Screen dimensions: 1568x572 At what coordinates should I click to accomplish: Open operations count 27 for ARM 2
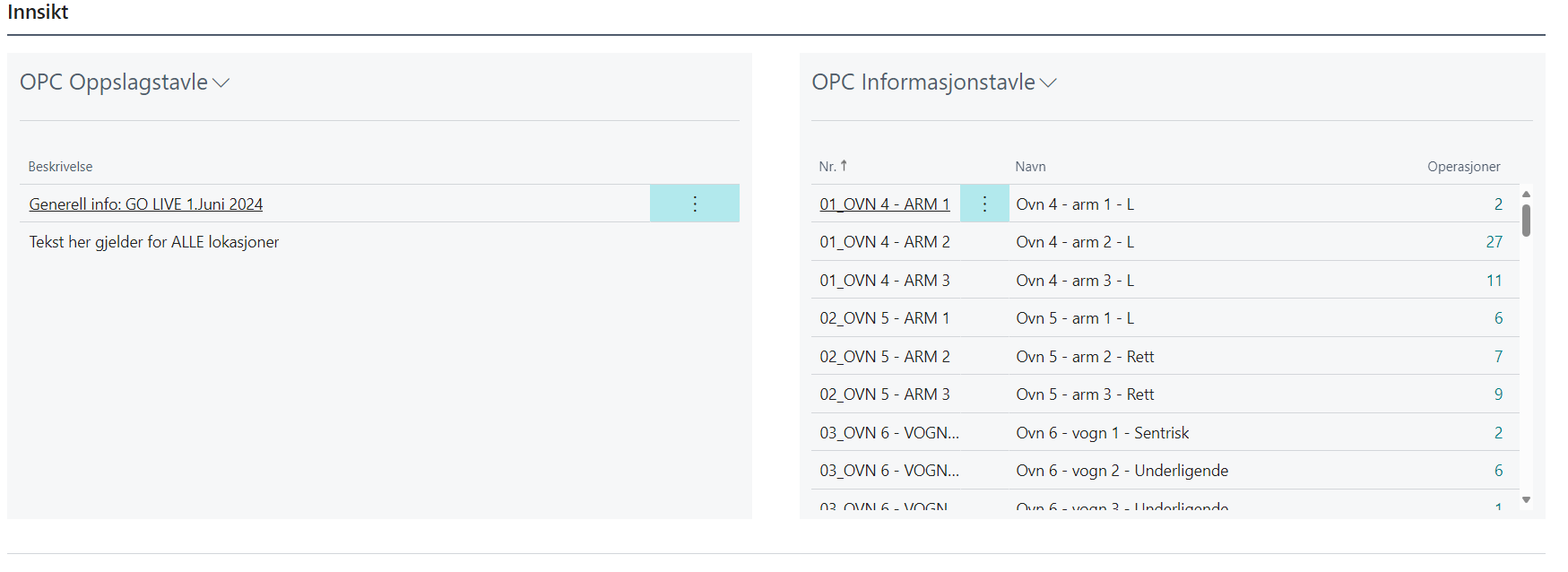pos(1494,242)
